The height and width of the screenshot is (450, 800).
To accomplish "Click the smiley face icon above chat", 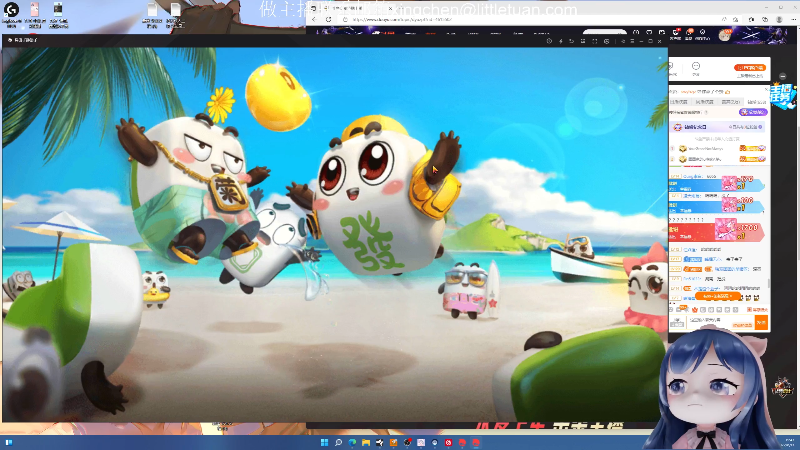I will (x=696, y=66).
